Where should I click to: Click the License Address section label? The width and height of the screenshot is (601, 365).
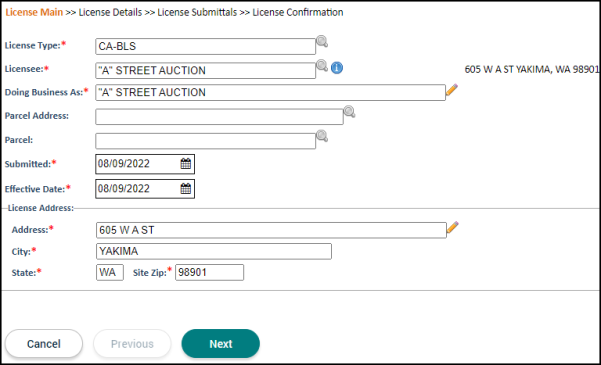coord(41,208)
